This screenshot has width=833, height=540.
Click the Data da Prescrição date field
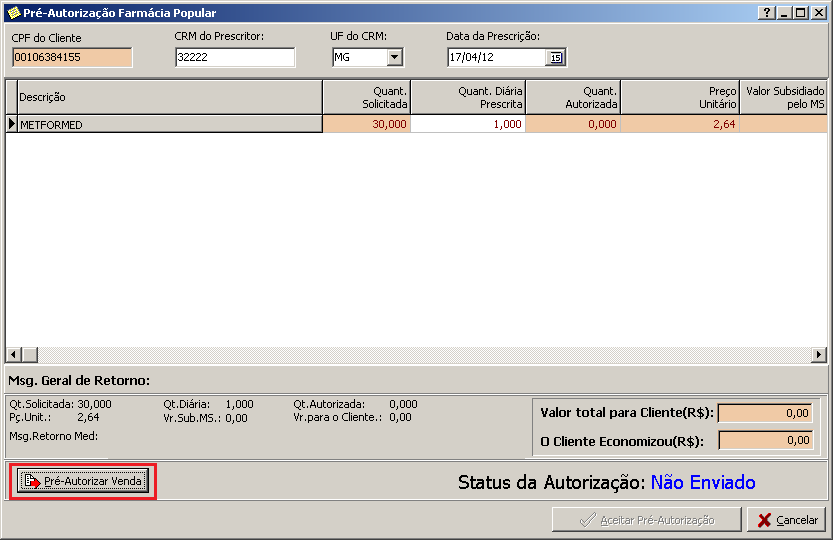(x=497, y=57)
